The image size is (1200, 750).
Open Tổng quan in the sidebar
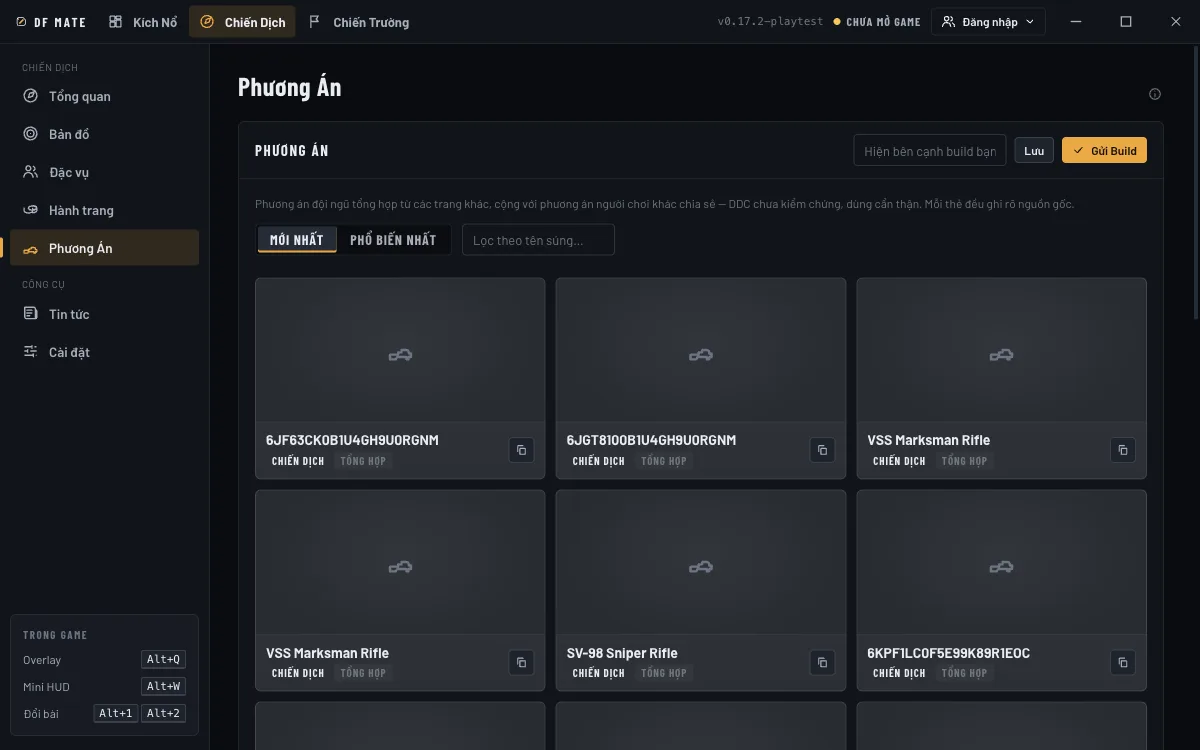pyautogui.click(x=104, y=96)
